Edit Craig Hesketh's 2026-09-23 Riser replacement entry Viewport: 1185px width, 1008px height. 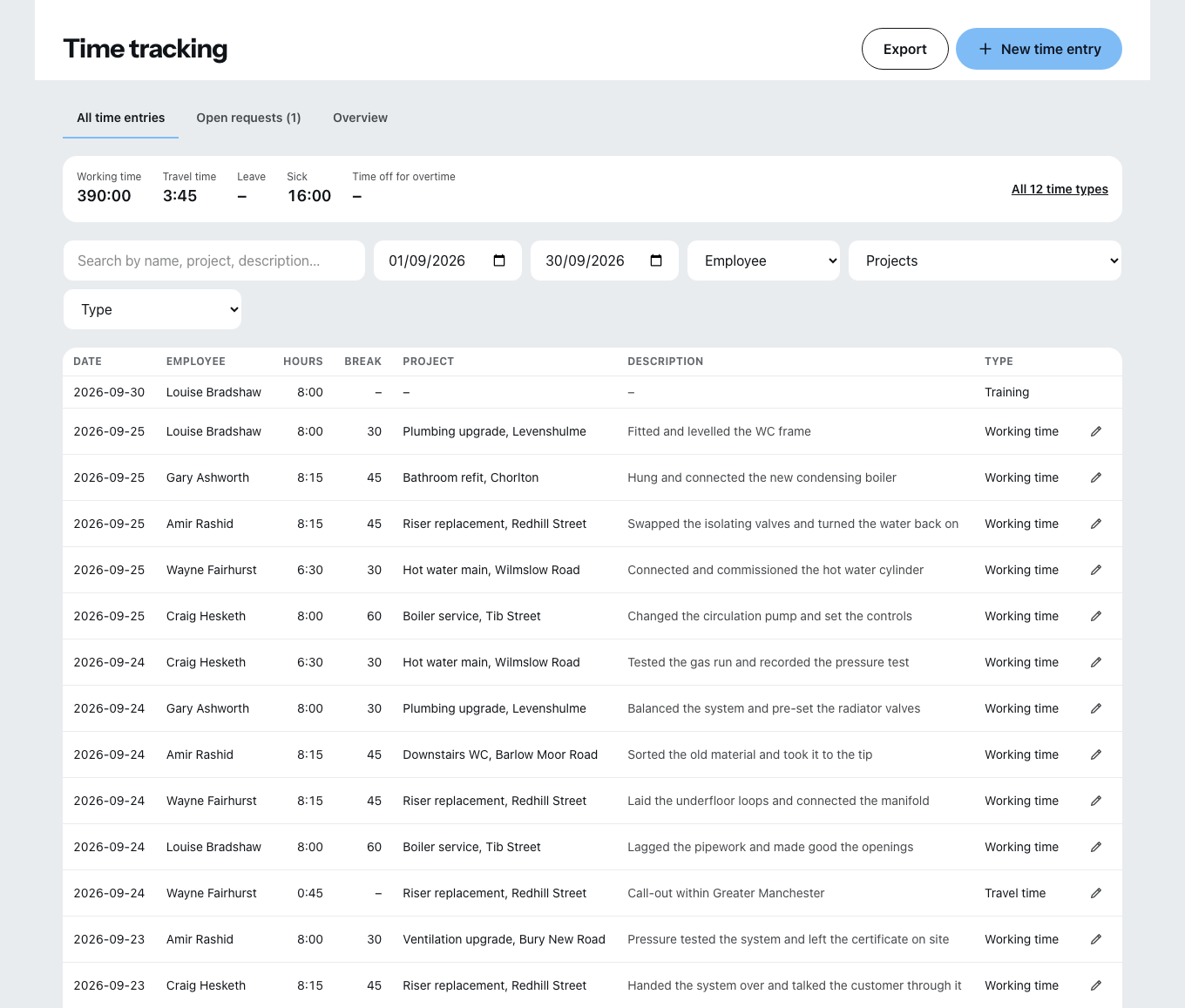point(1096,985)
